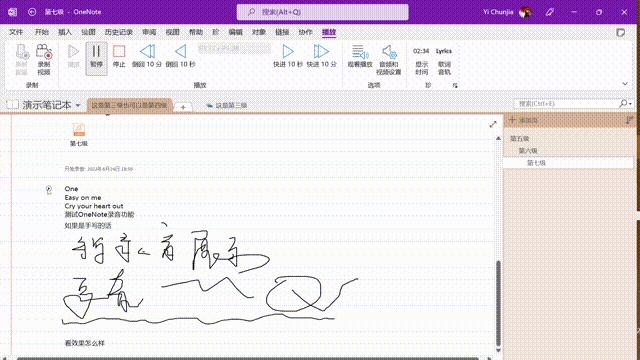Click the play marker beside One line
The width and height of the screenshot is (640, 360).
[49, 189]
